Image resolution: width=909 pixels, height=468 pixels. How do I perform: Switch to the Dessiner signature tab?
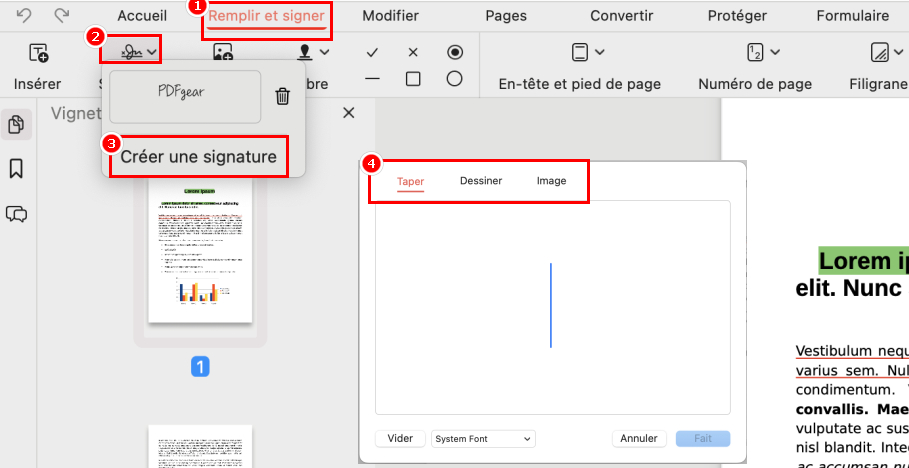point(481,181)
